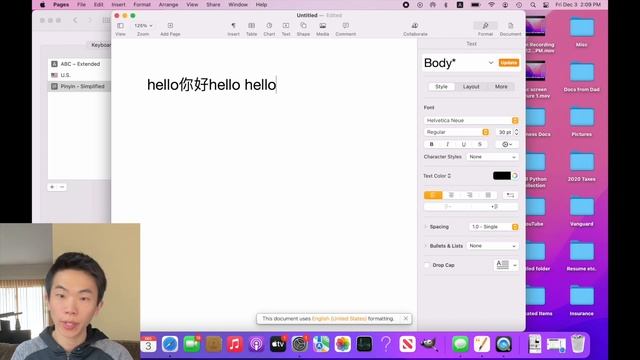640x360 pixels.
Task: Click the Insert paragraph icon in toolbar
Action: 233,26
